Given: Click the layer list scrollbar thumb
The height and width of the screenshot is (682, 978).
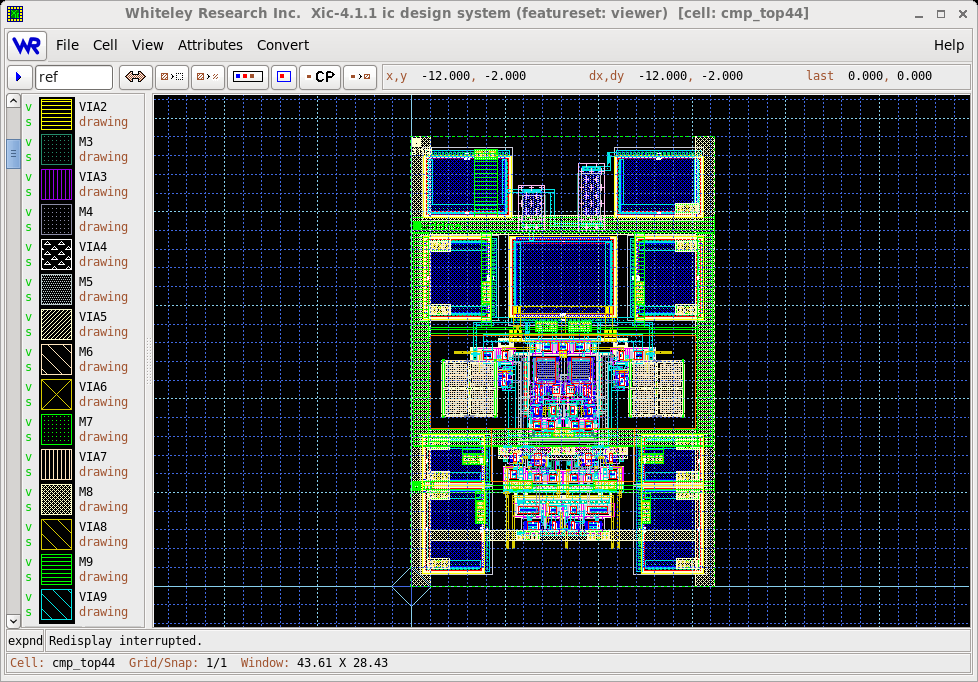Looking at the screenshot, I should pos(13,153).
